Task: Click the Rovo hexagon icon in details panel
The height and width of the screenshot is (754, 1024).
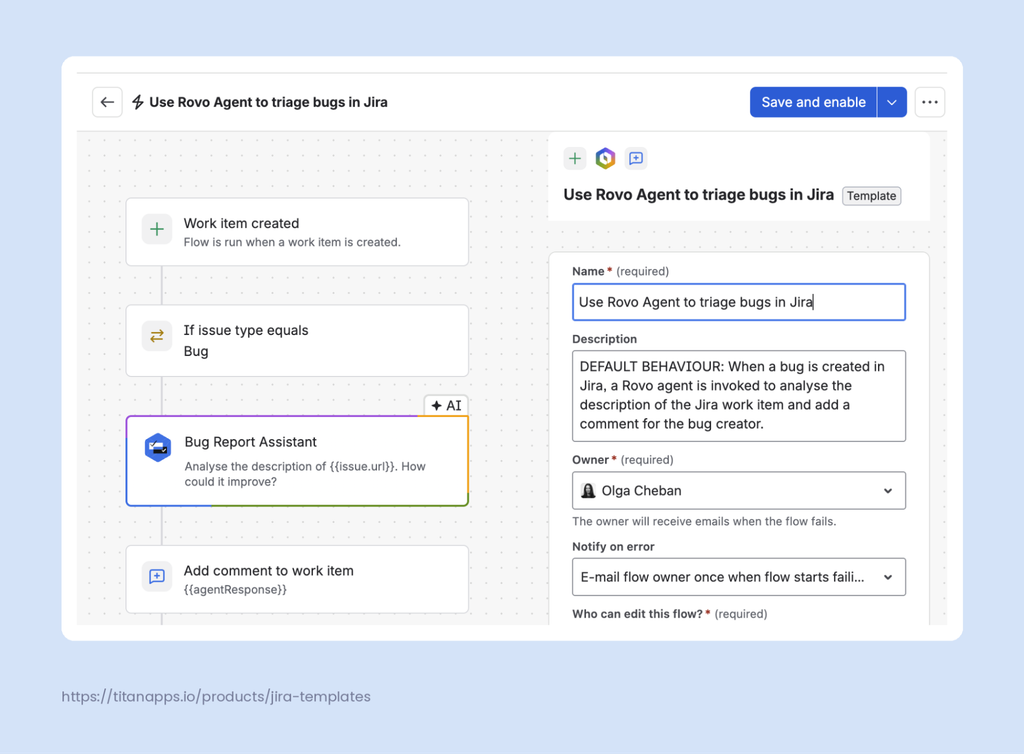Action: point(605,158)
